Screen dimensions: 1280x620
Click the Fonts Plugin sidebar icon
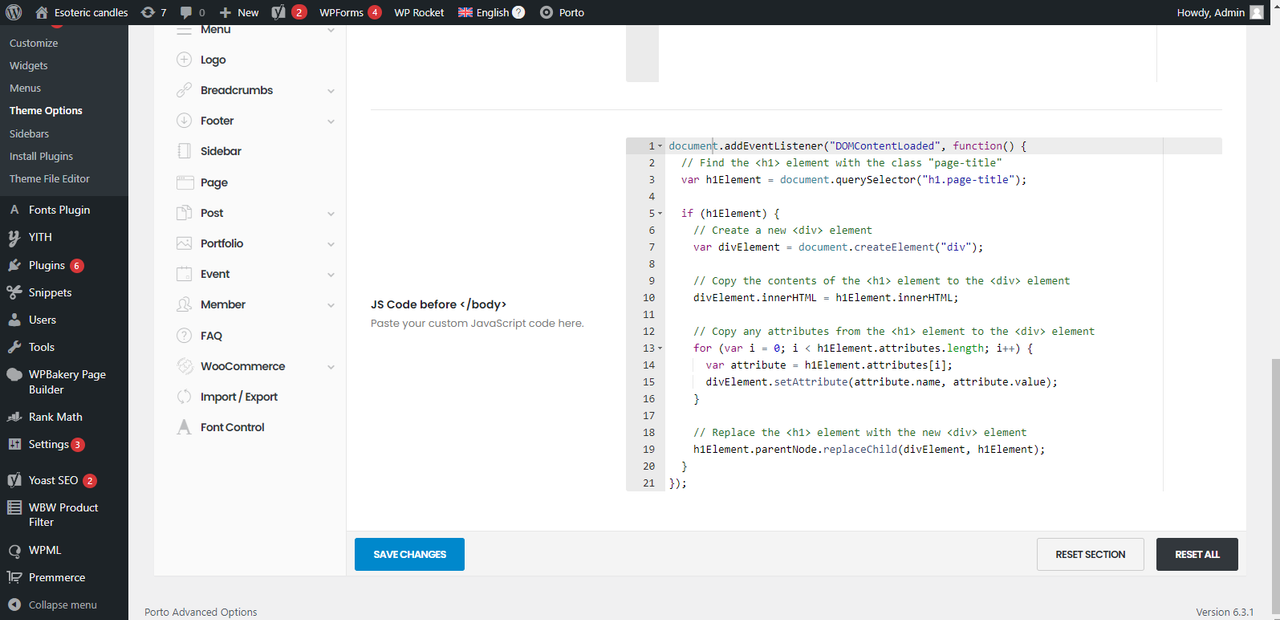click(14, 210)
